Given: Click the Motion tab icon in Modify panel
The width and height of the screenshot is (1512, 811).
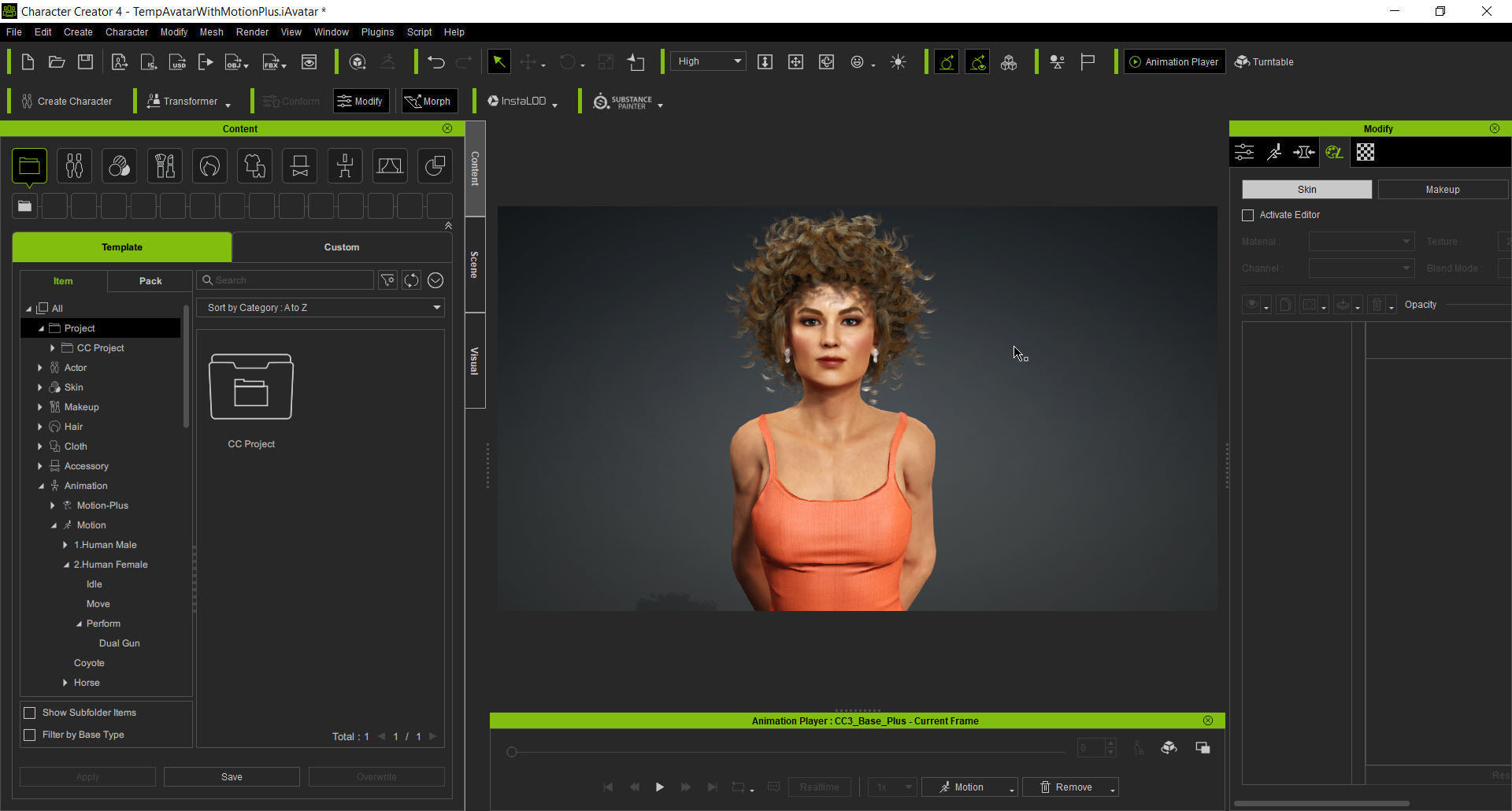Looking at the screenshot, I should (1274, 152).
